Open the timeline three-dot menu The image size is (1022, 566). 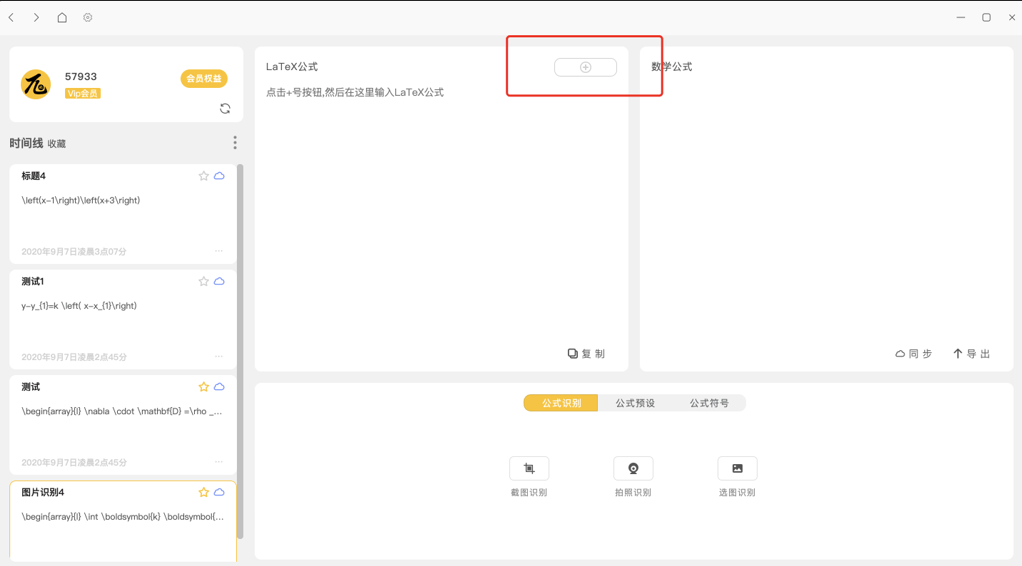[235, 143]
